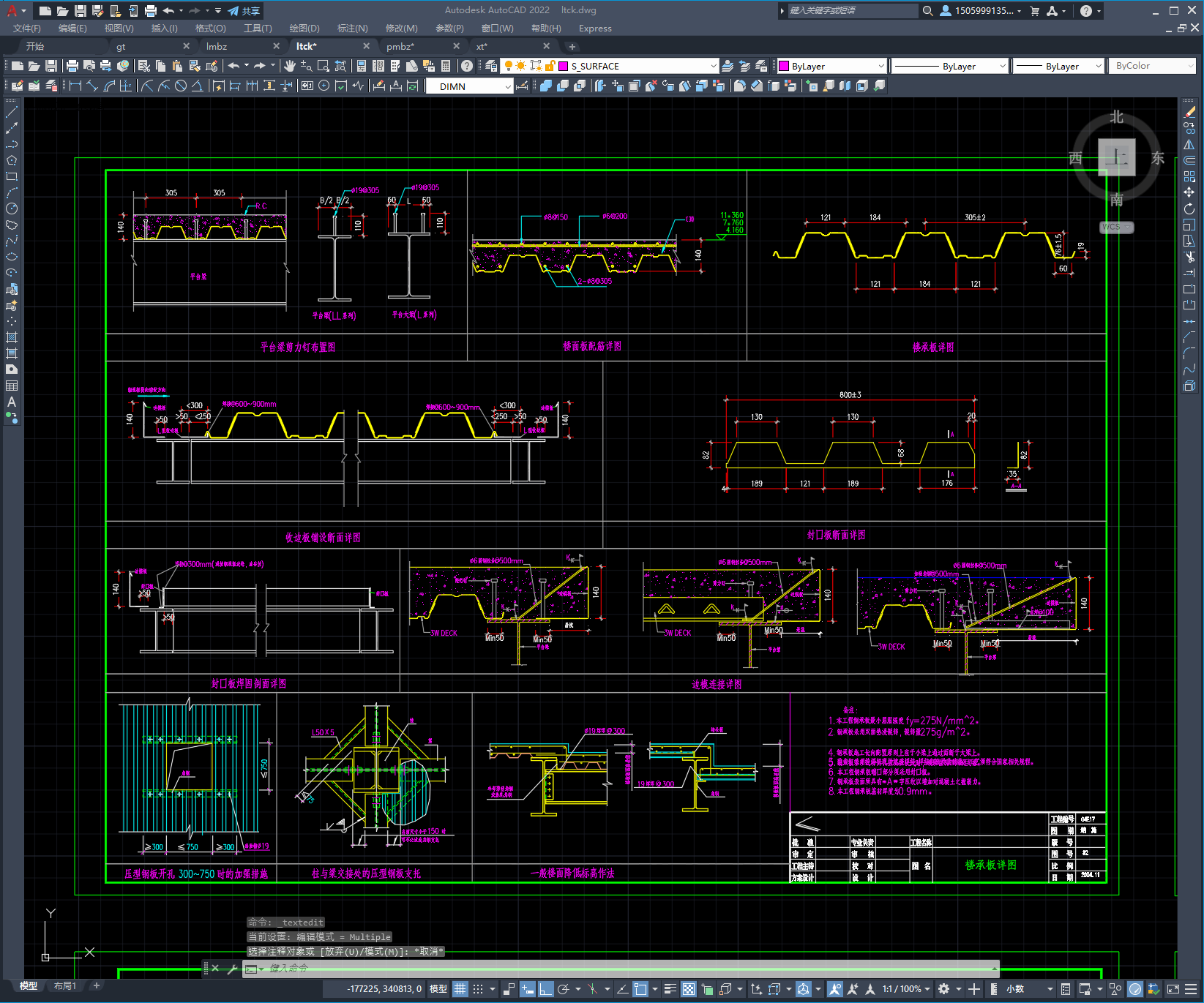Open the 绘图(D) menu
This screenshot has height=1003, width=1204.
(304, 29)
